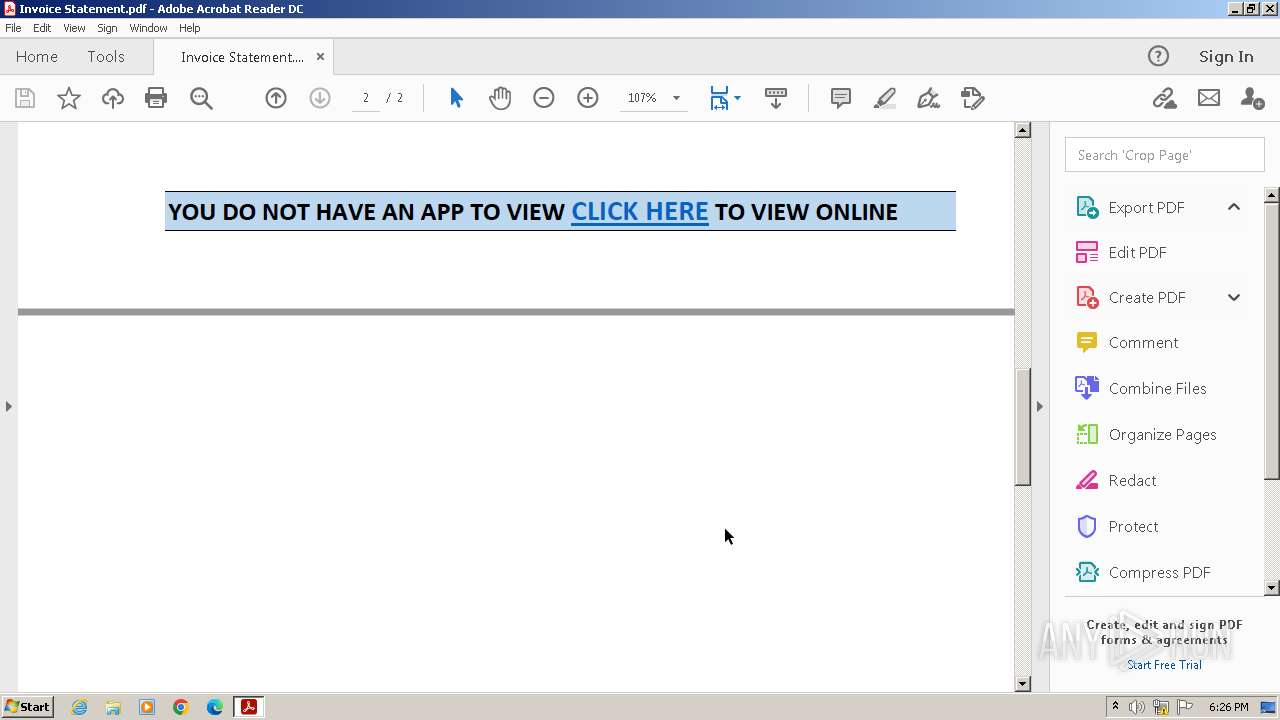Close the Invoice Statement tab
Image resolution: width=1280 pixels, height=720 pixels.
click(320, 57)
